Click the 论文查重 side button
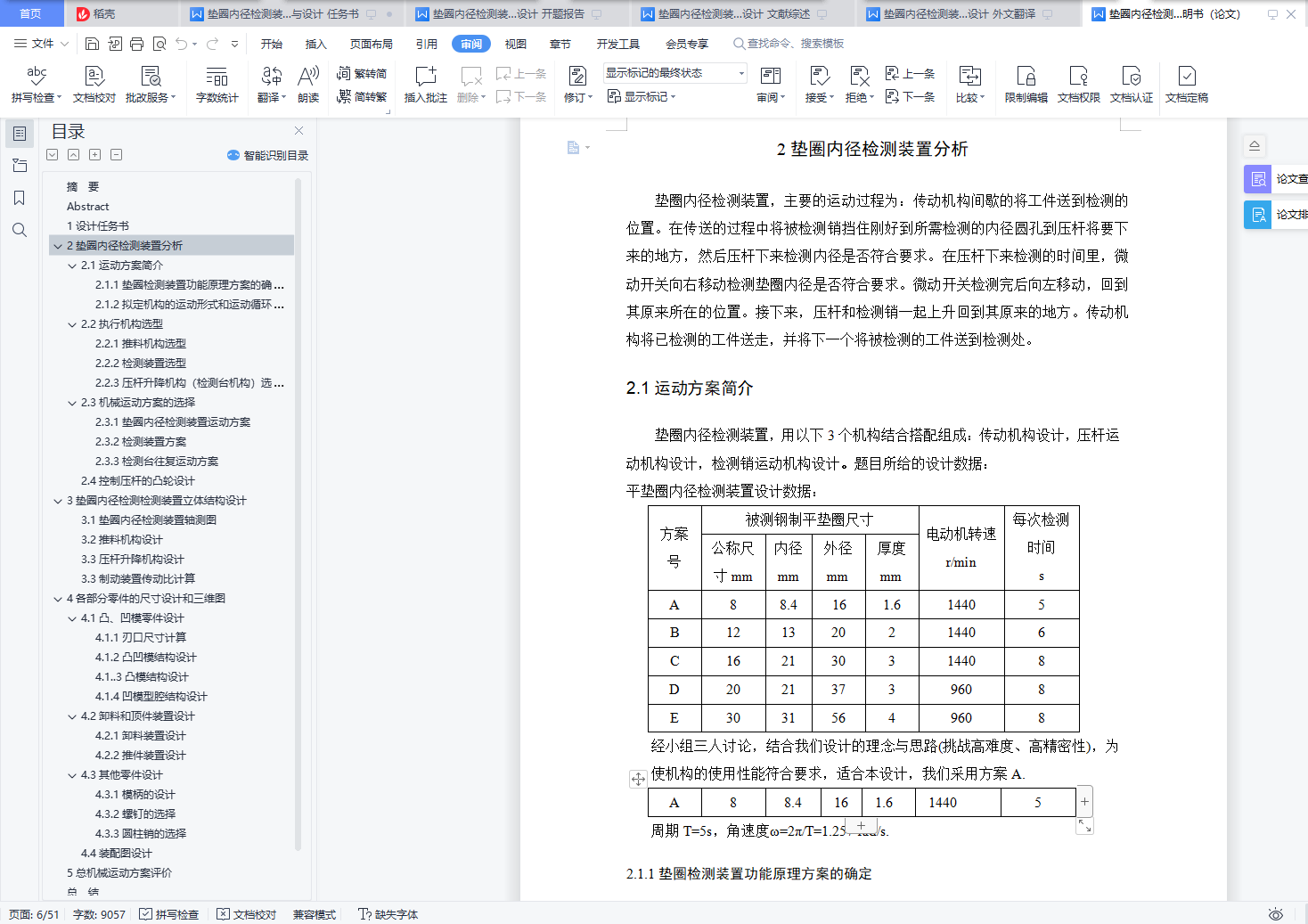Screen dimensions: 1308x924 coord(1276,179)
